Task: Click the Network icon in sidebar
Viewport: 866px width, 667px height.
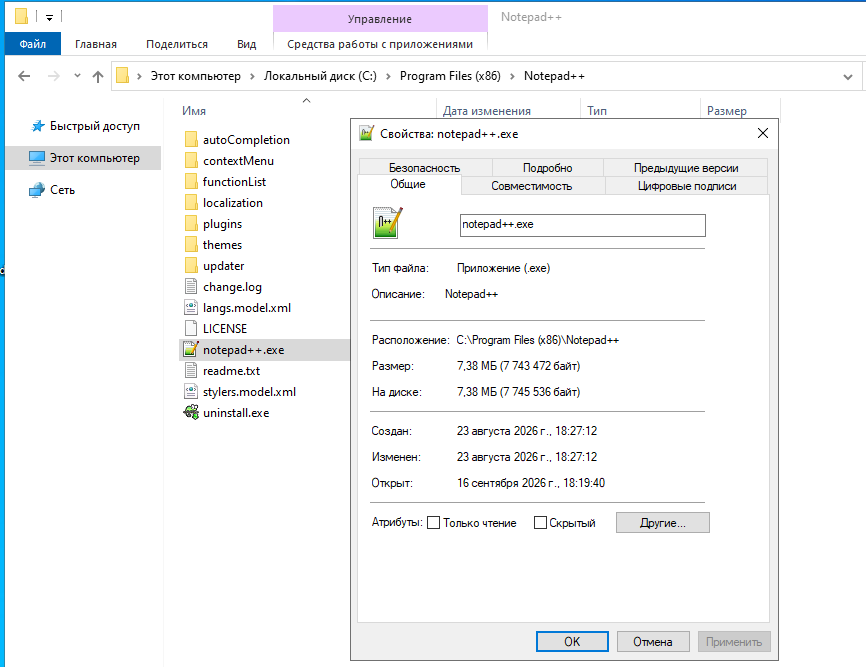Action: (x=37, y=190)
